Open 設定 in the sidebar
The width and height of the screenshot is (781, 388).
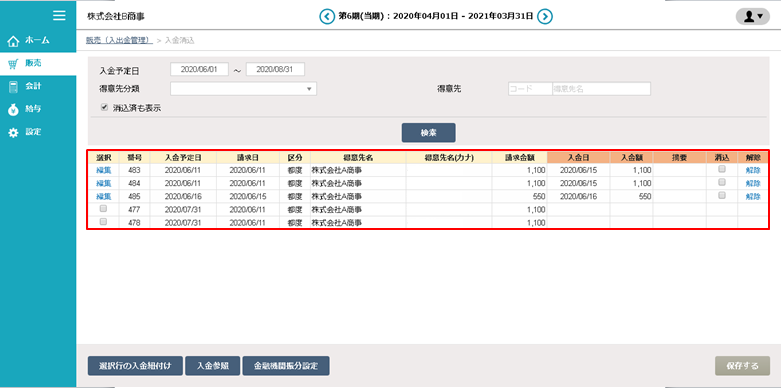[38, 132]
